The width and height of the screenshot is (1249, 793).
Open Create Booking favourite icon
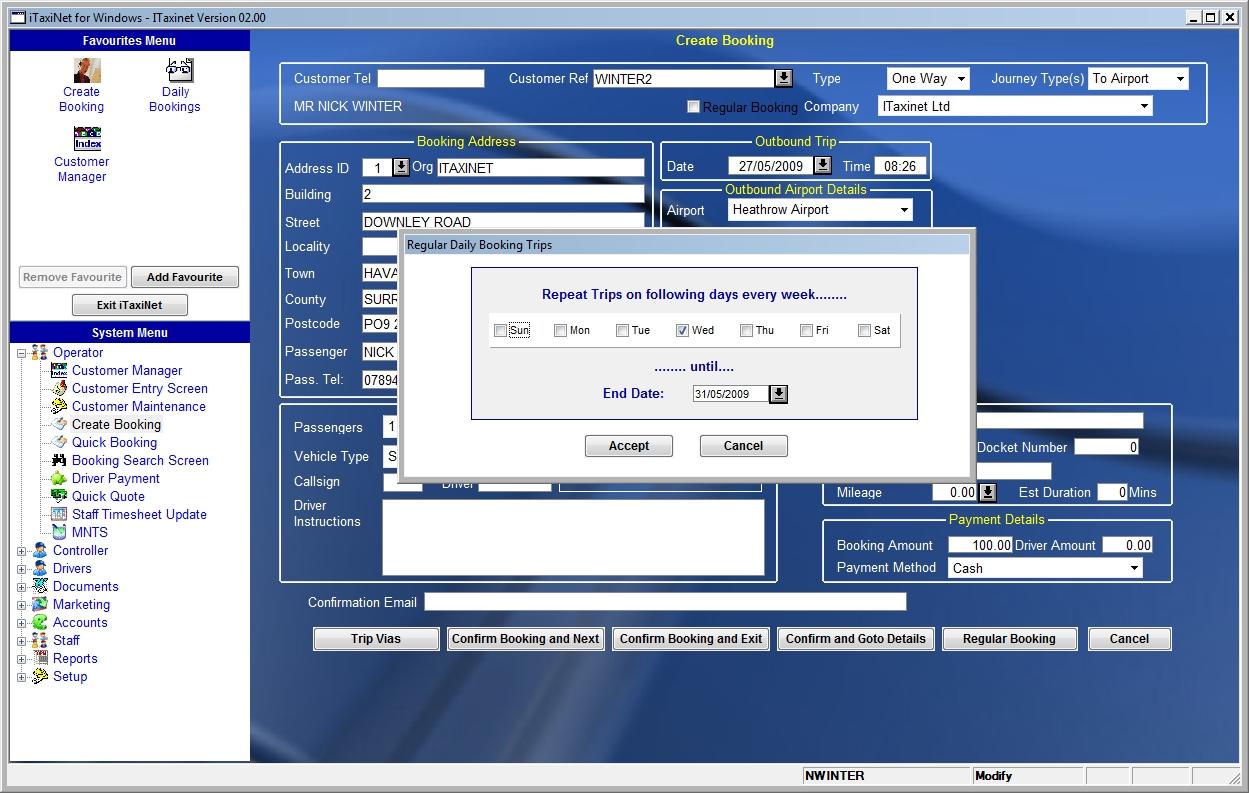(x=87, y=70)
